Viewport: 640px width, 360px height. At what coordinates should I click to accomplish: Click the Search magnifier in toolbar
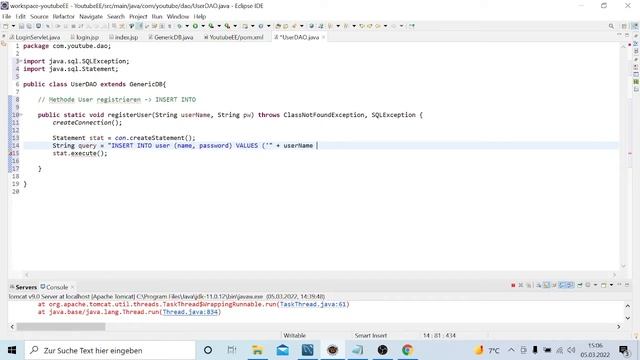point(611,26)
